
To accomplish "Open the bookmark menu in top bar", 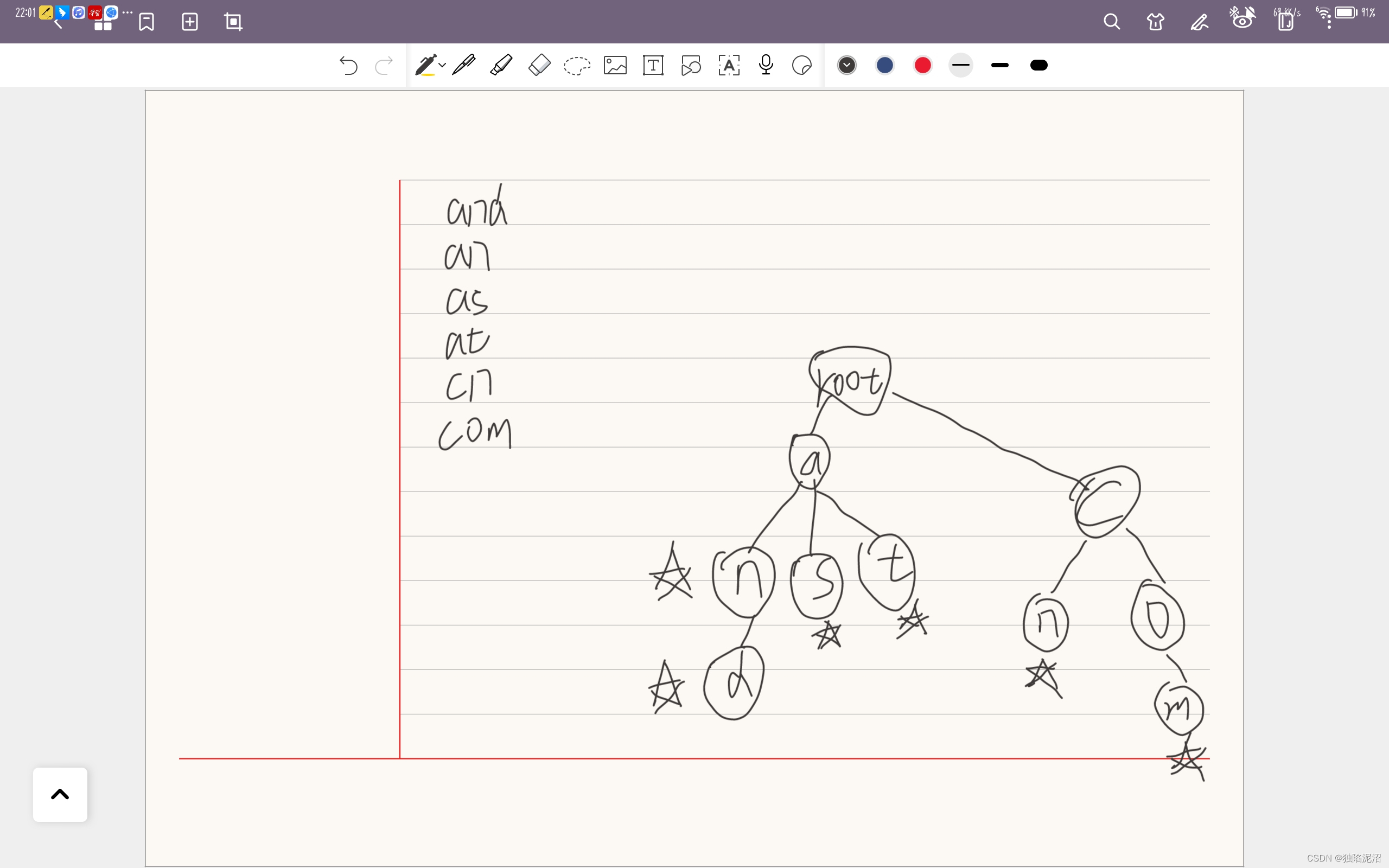I will point(146,22).
